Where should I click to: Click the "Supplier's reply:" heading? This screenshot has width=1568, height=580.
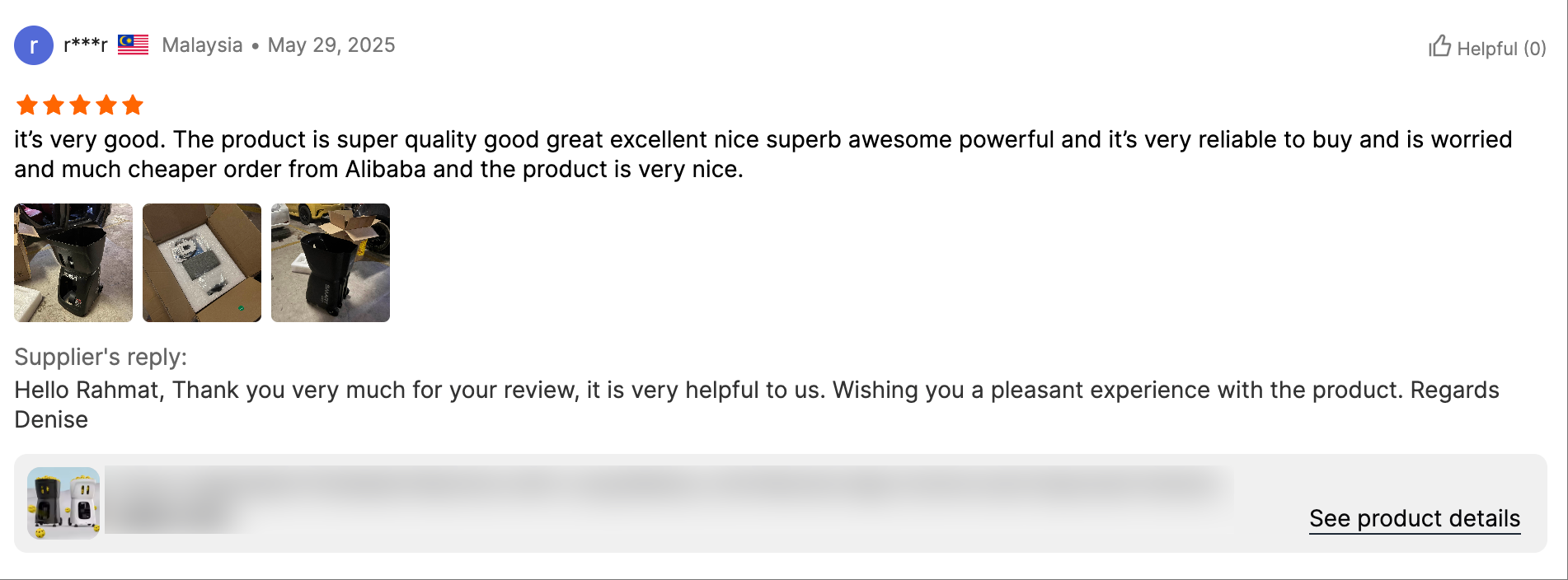click(x=101, y=357)
